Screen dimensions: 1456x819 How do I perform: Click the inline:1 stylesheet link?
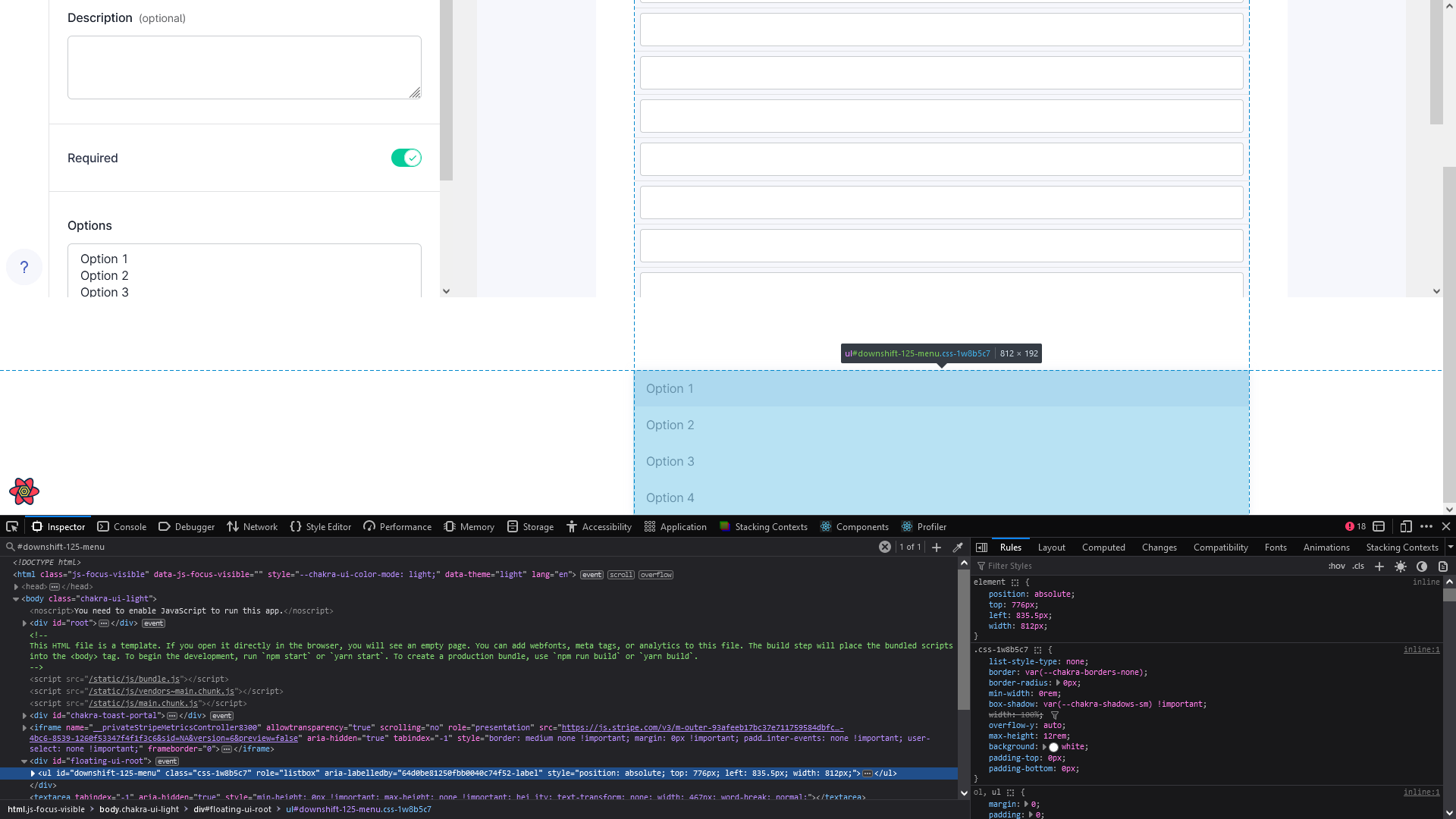coord(1422,650)
